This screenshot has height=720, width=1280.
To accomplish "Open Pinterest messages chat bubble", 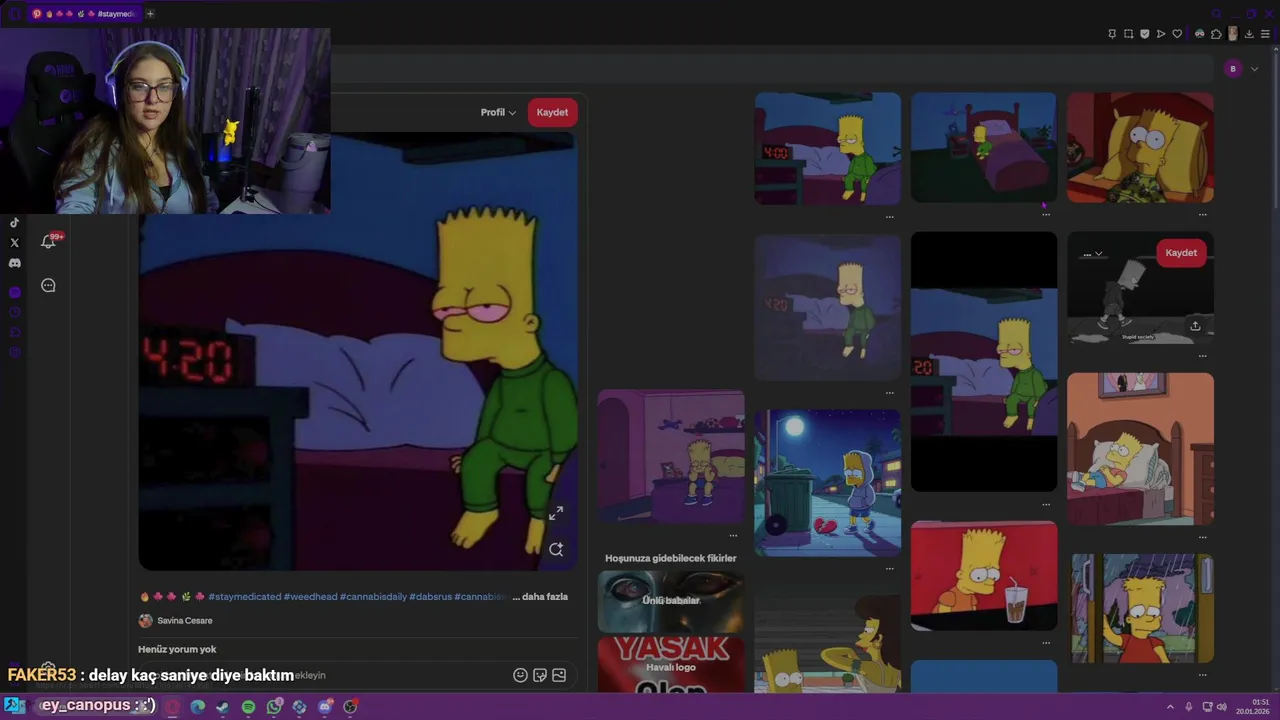I will pyautogui.click(x=48, y=286).
